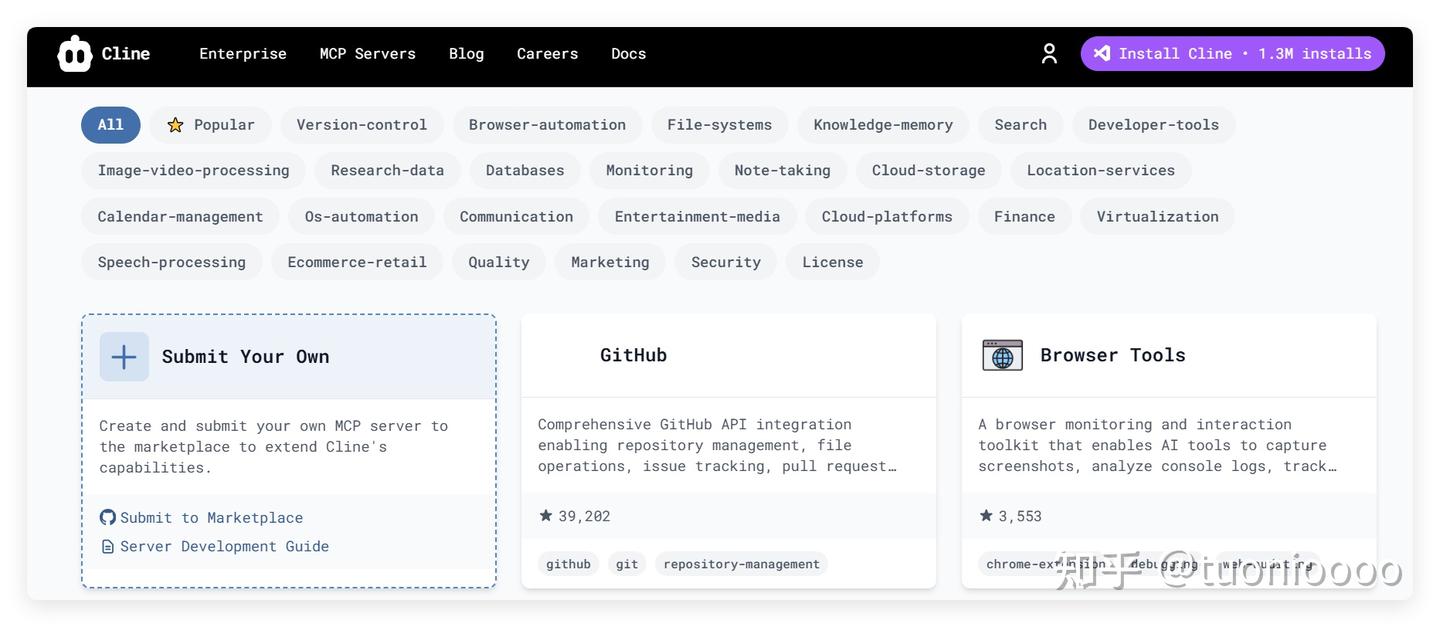
Task: Open the Docs navigation item
Action: (628, 54)
